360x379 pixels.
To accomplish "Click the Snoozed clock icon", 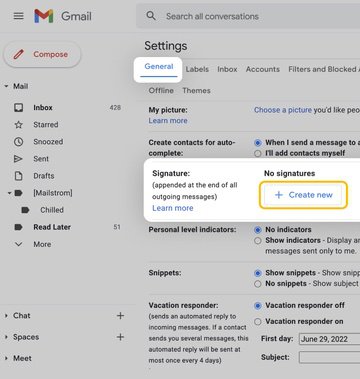I will 18,142.
